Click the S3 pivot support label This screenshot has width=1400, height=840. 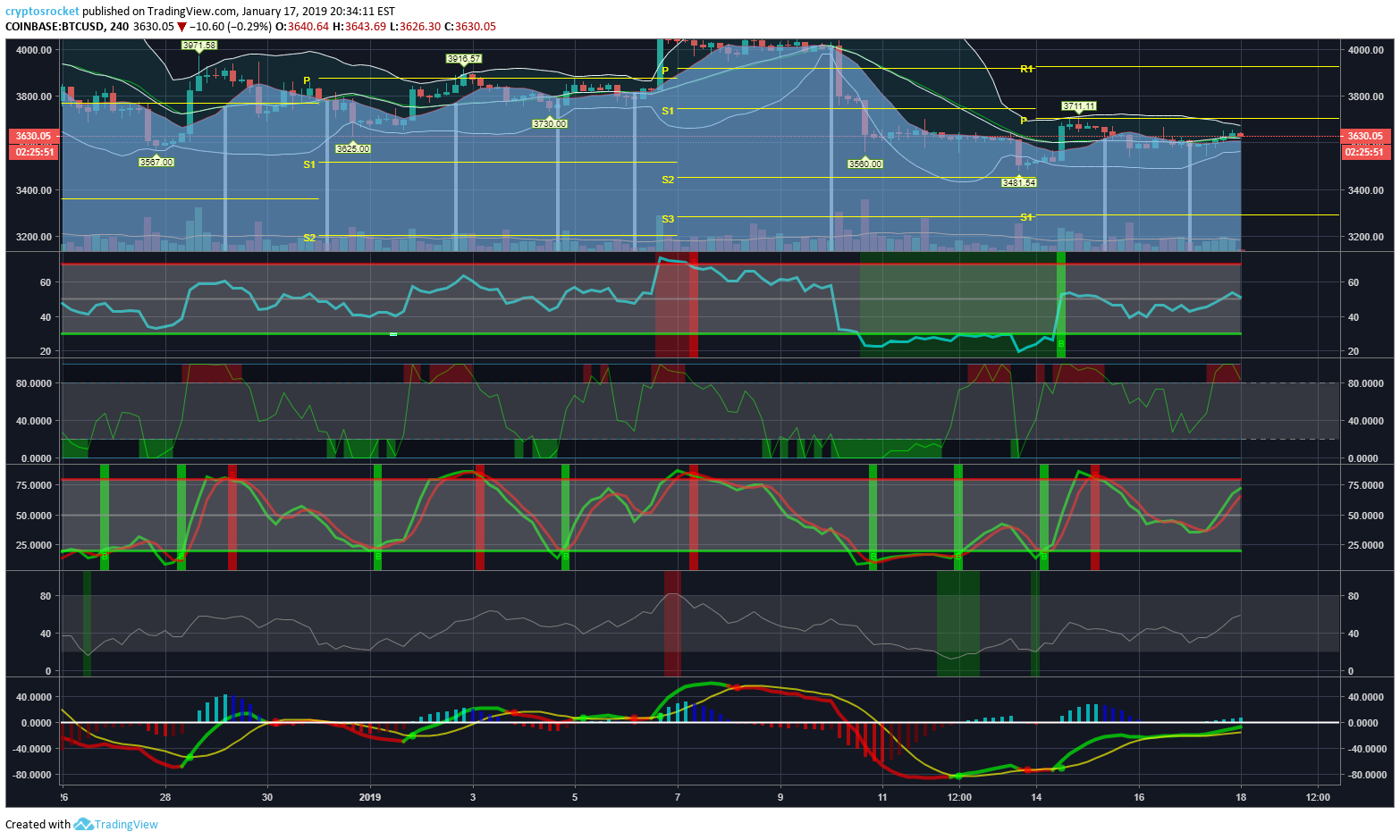668,219
